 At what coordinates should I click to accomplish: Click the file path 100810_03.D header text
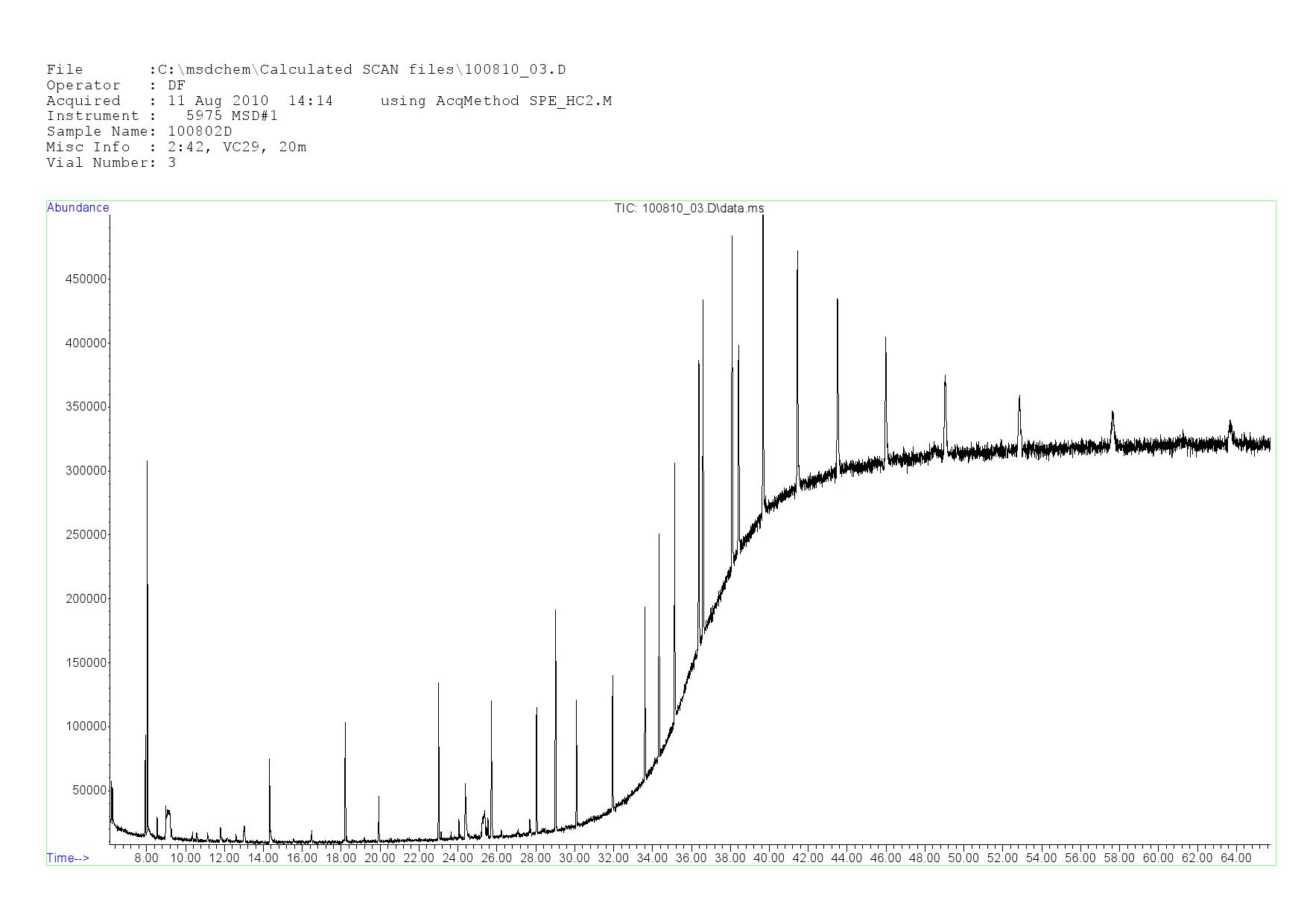pos(358,70)
